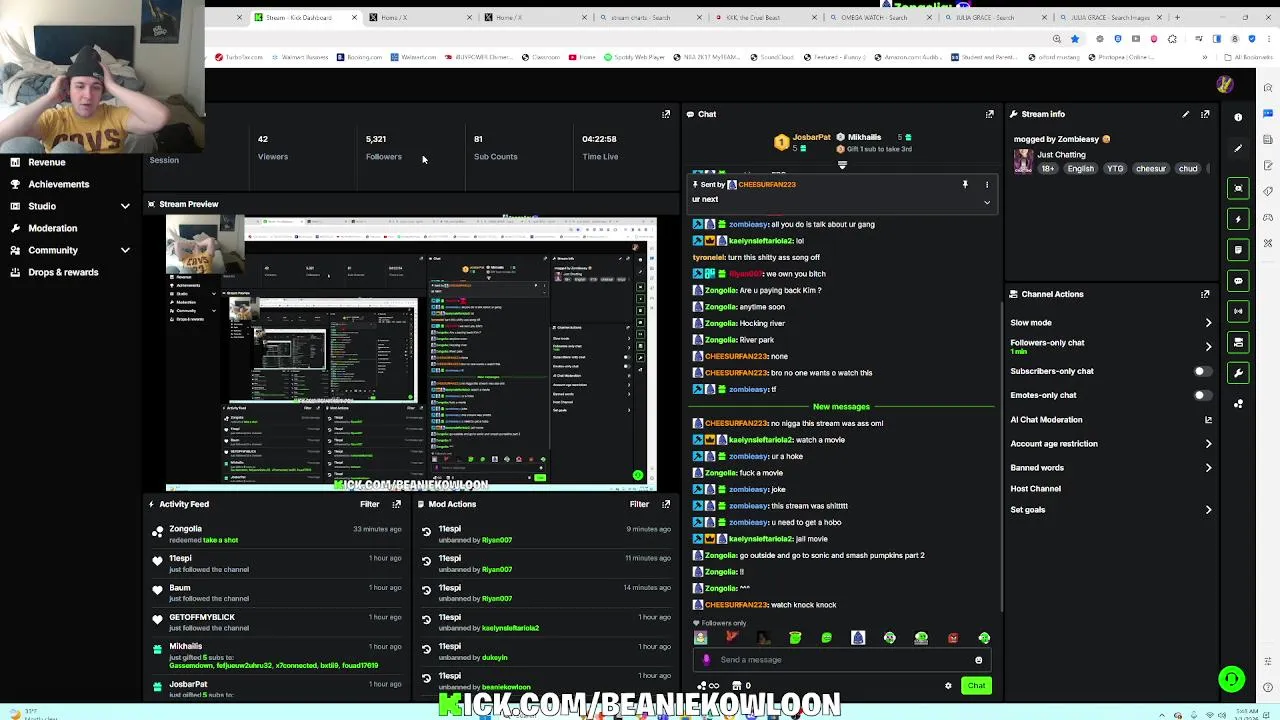This screenshot has height=720, width=1280.
Task: Open Banned words settings arrow
Action: pyautogui.click(x=1208, y=468)
